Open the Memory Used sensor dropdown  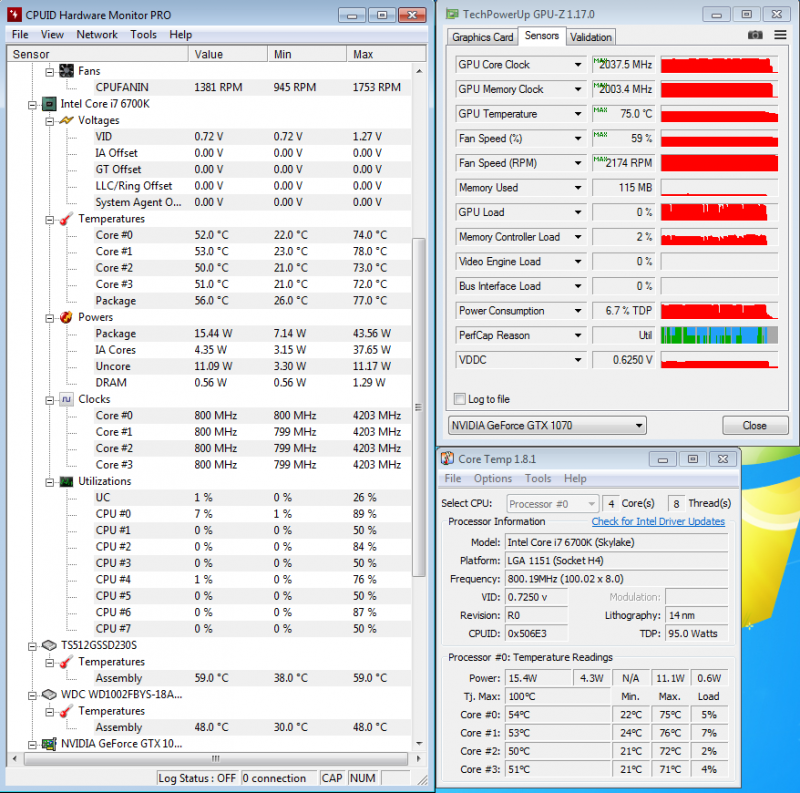click(x=578, y=188)
